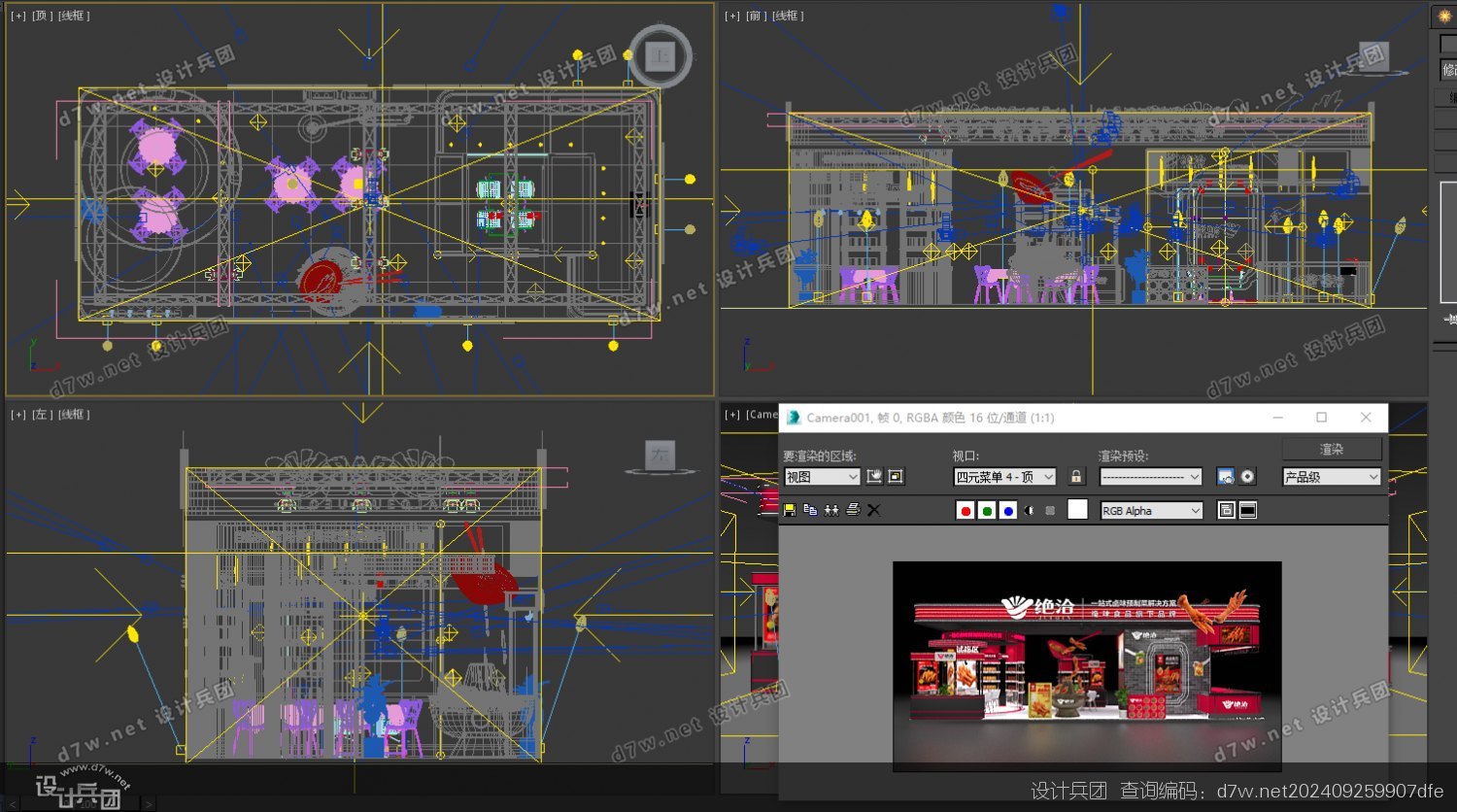This screenshot has height=812, width=1457.
Task: Open the Create tab sun icon in command panel
Action: pos(1444,17)
